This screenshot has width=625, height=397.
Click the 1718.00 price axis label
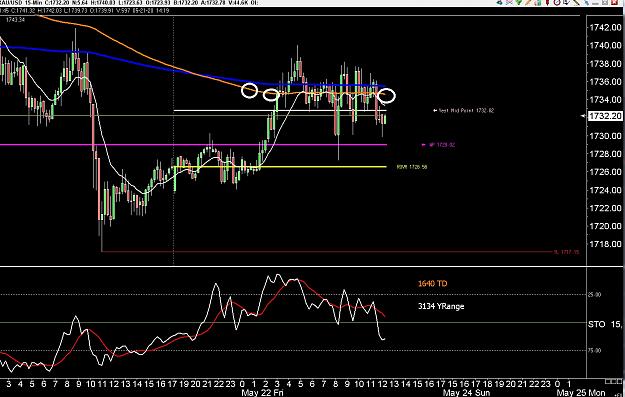[605, 244]
